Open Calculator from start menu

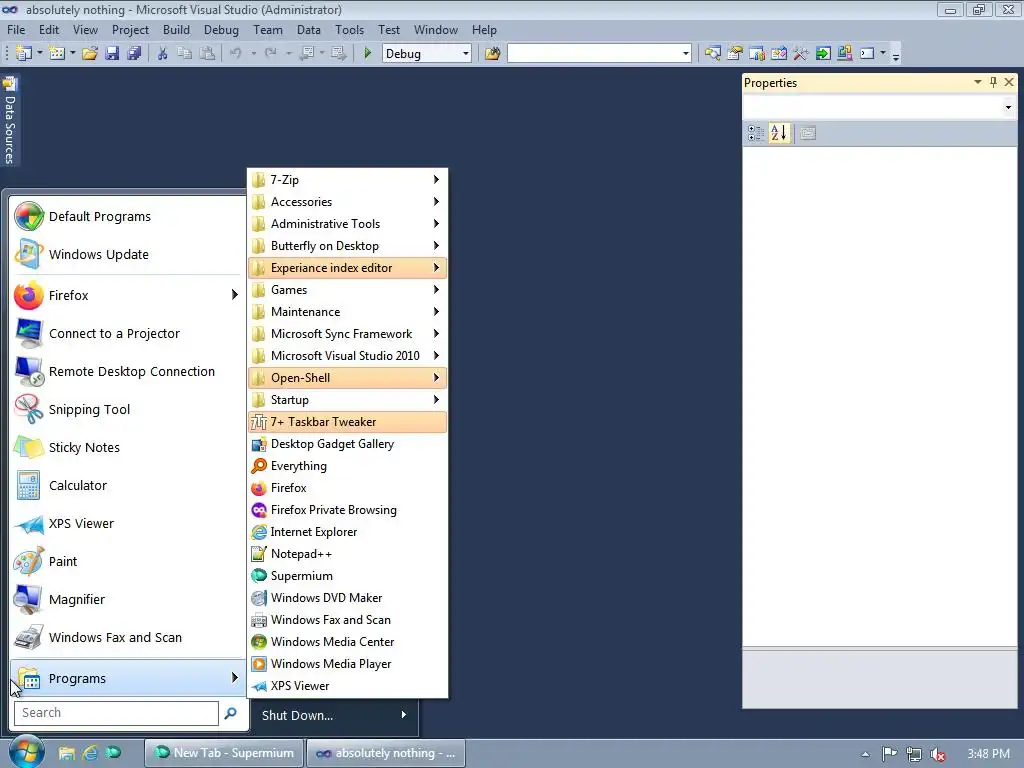click(x=127, y=486)
